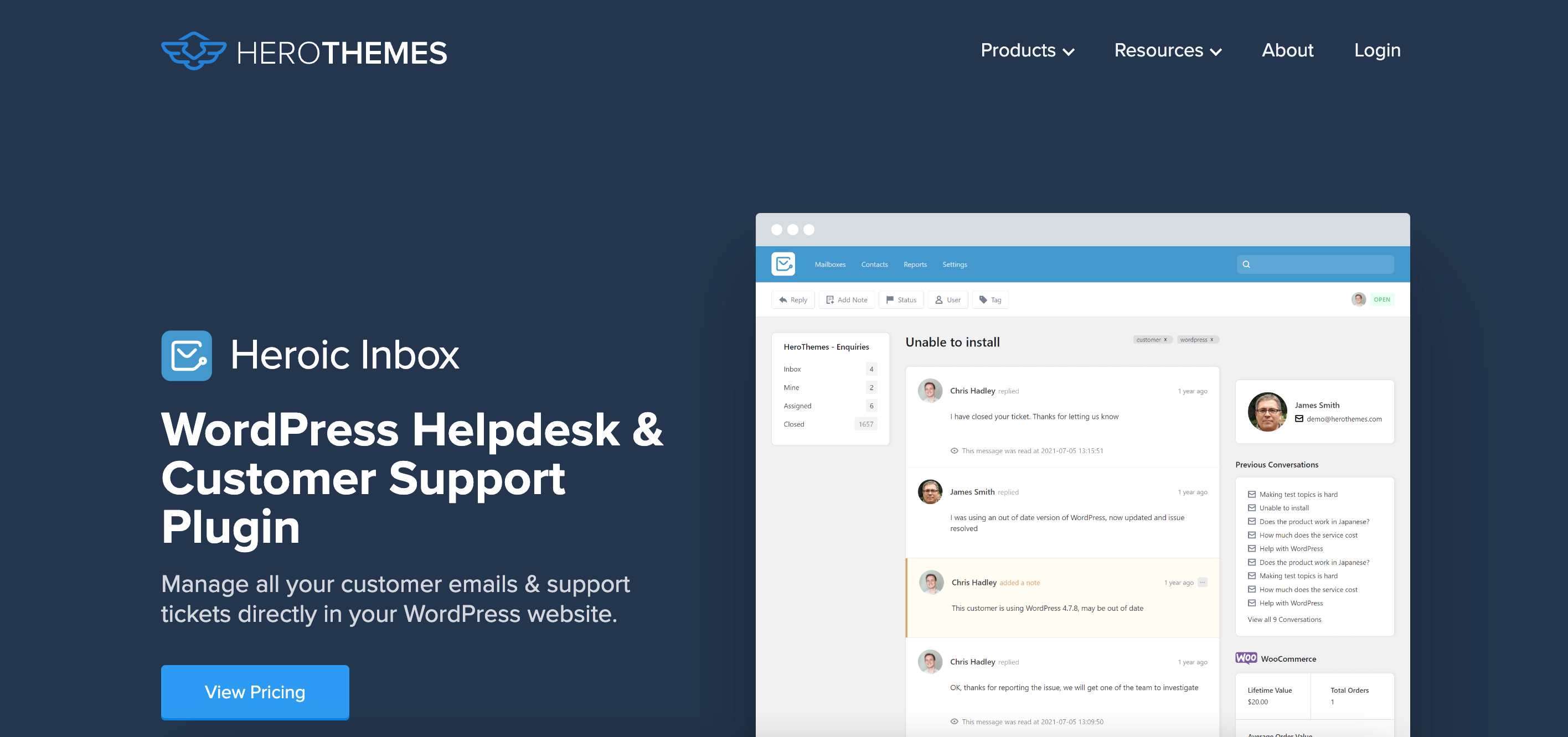This screenshot has height=737, width=1568.
Task: Click the mailbox/envelope icon in header
Action: pos(783,263)
